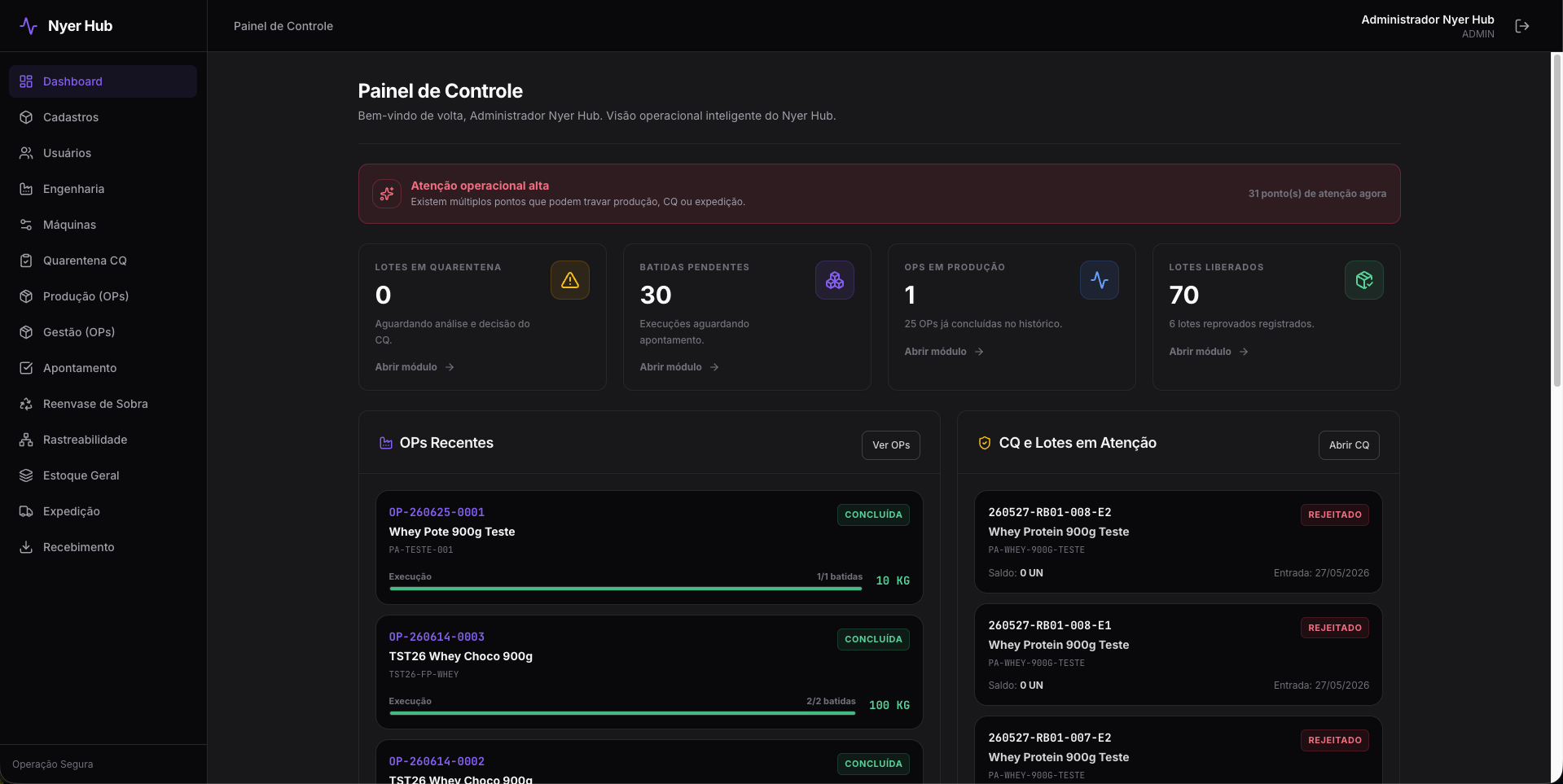Open the Recebimento page
1563x784 pixels.
[x=103, y=547]
